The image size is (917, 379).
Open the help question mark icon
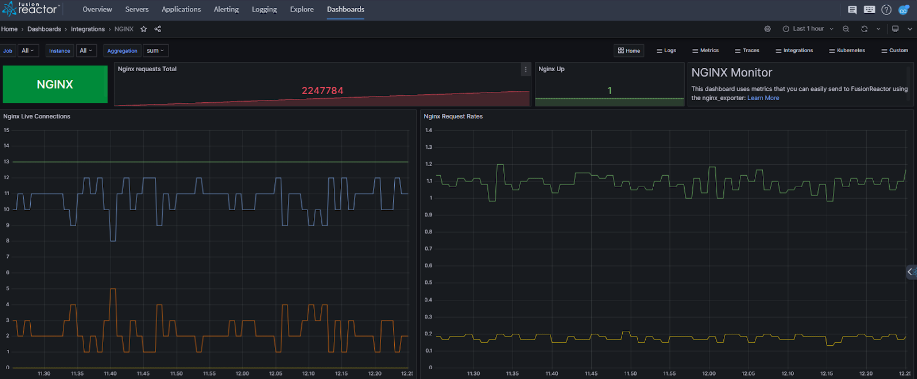coord(887,9)
